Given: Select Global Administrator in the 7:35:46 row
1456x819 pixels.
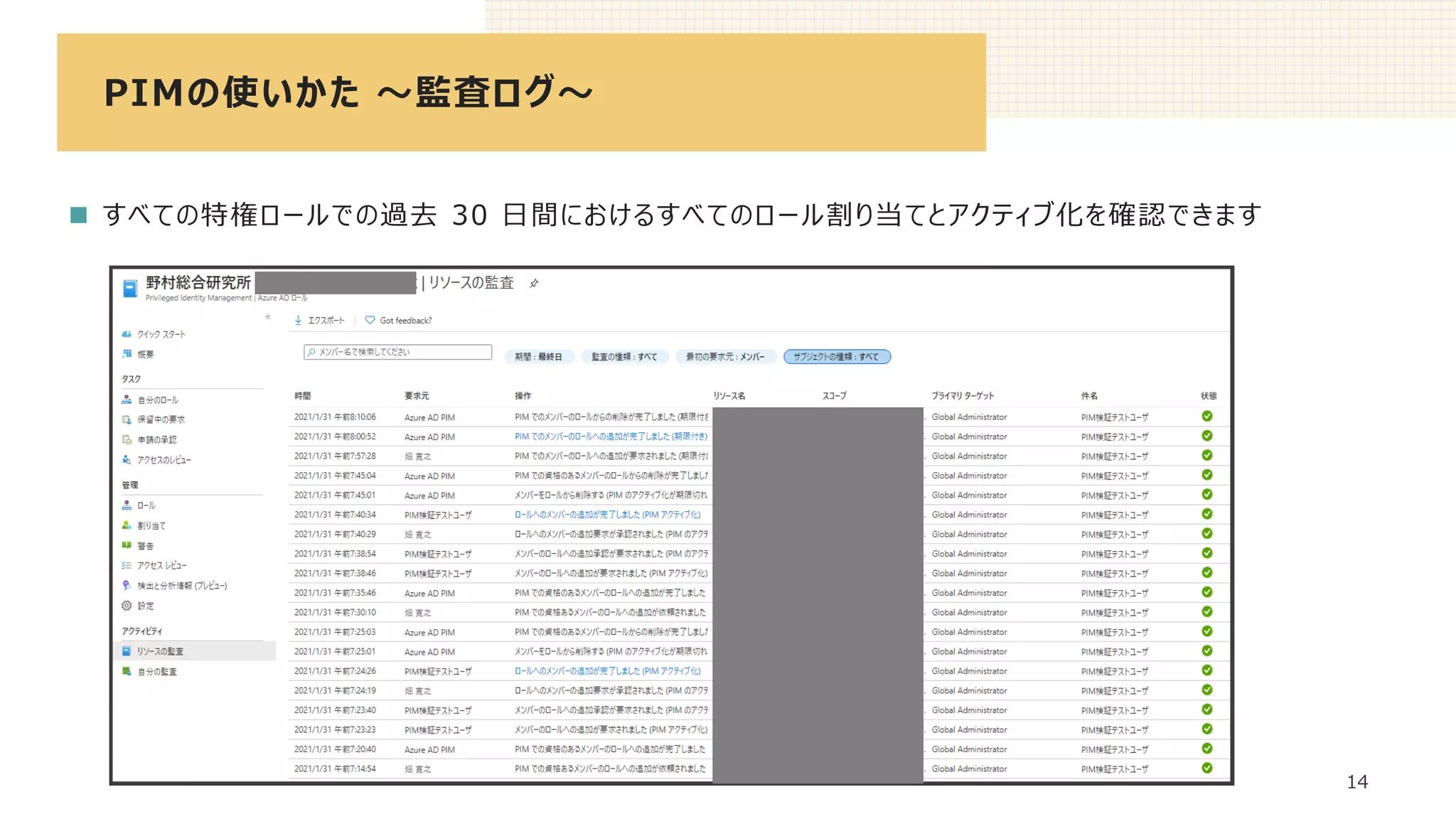Looking at the screenshot, I should coord(969,593).
